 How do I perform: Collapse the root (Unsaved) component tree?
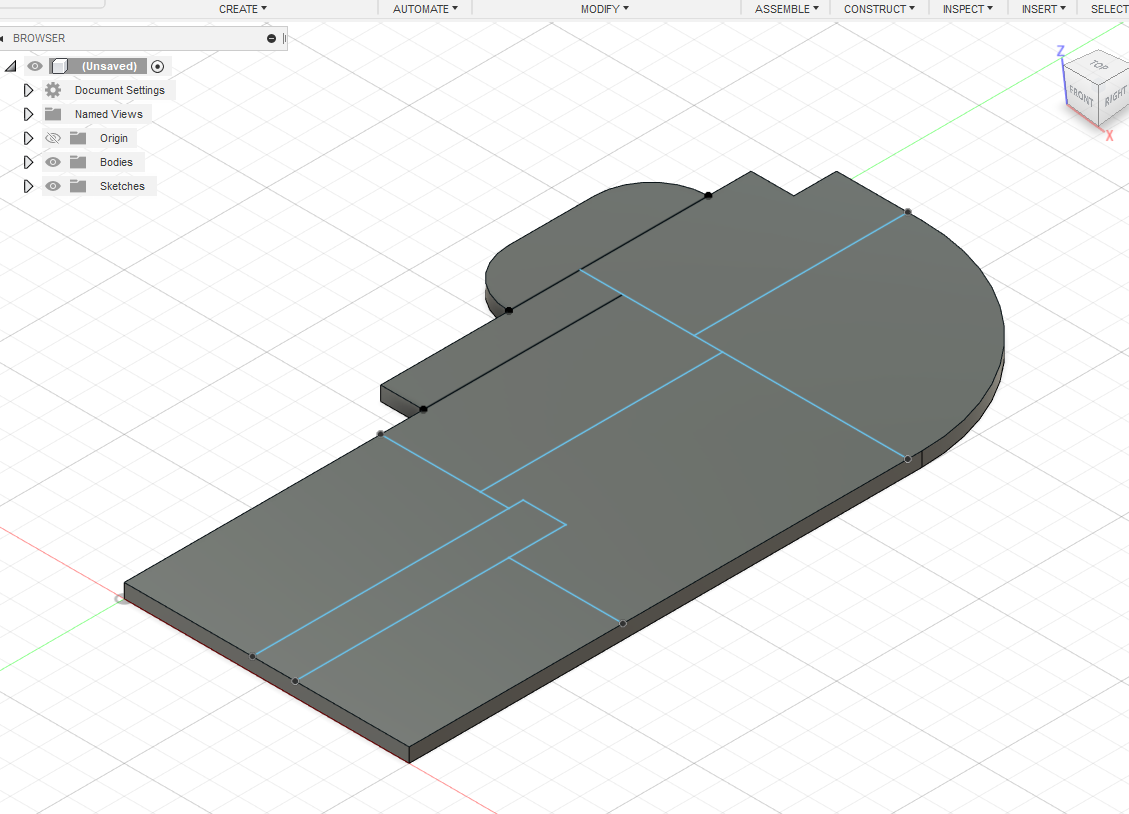[11, 66]
